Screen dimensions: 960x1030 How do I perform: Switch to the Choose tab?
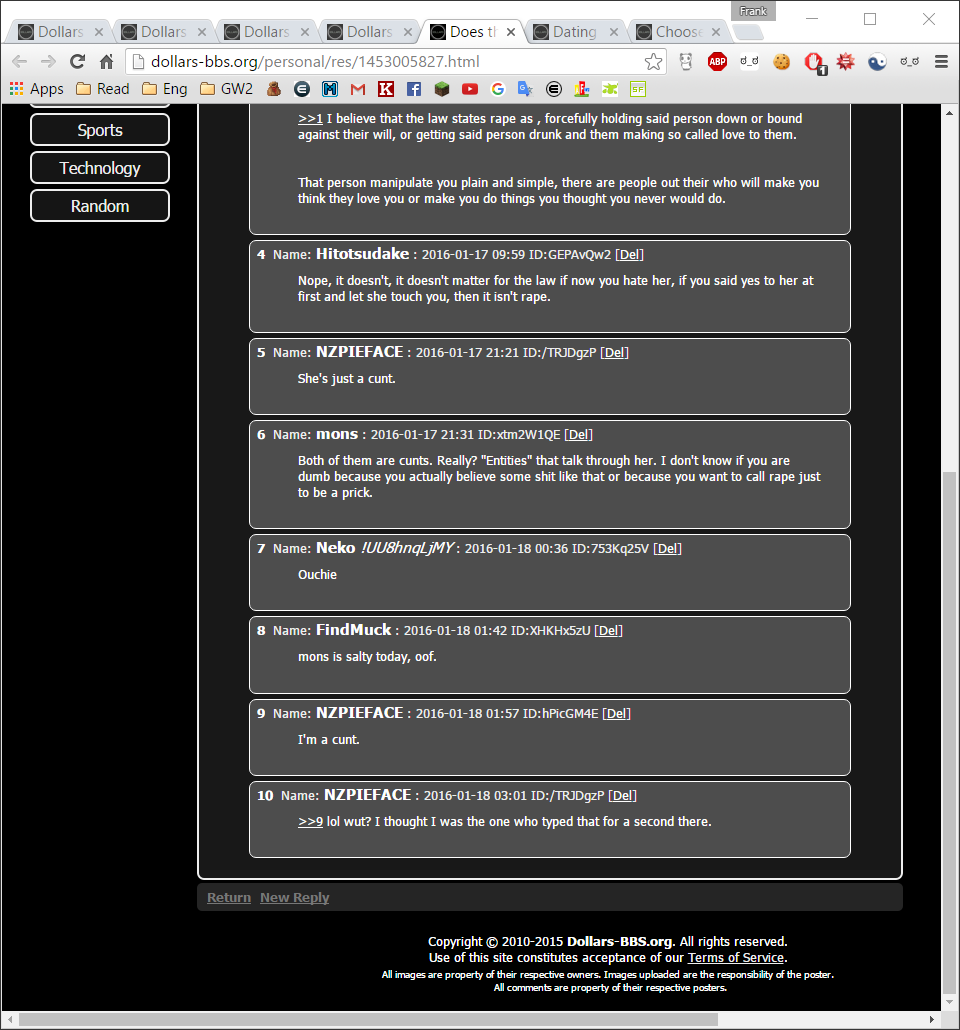(678, 32)
